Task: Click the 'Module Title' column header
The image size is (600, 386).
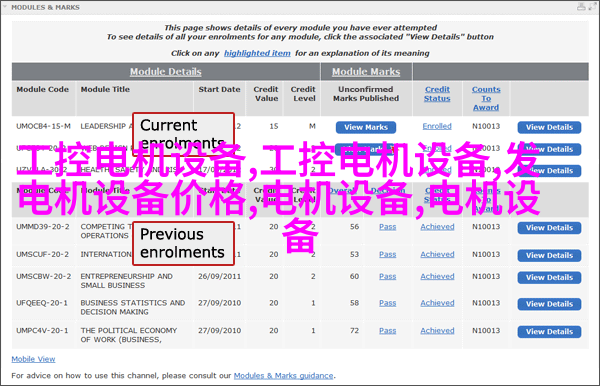Action: pyautogui.click(x=105, y=89)
